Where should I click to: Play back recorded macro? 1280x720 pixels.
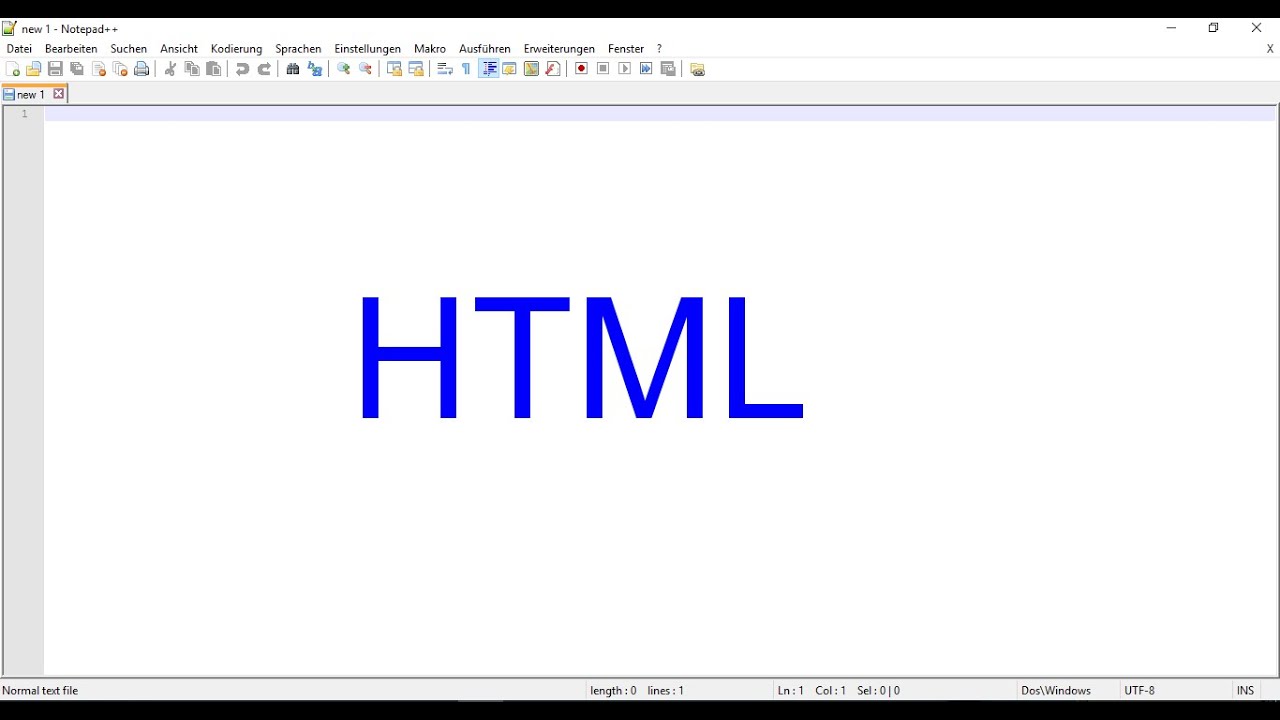coord(625,69)
